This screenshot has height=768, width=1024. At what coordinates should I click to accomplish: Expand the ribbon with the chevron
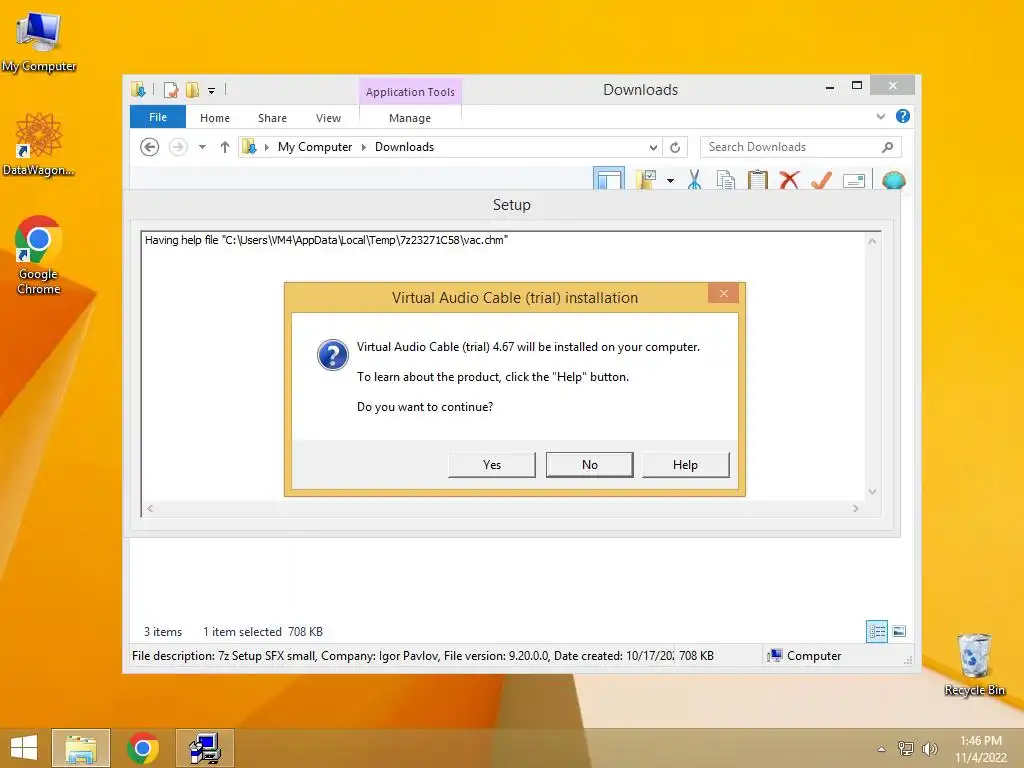880,116
